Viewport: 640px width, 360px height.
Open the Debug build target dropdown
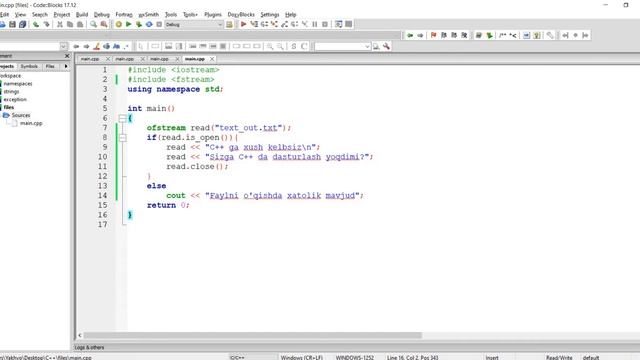(220, 24)
